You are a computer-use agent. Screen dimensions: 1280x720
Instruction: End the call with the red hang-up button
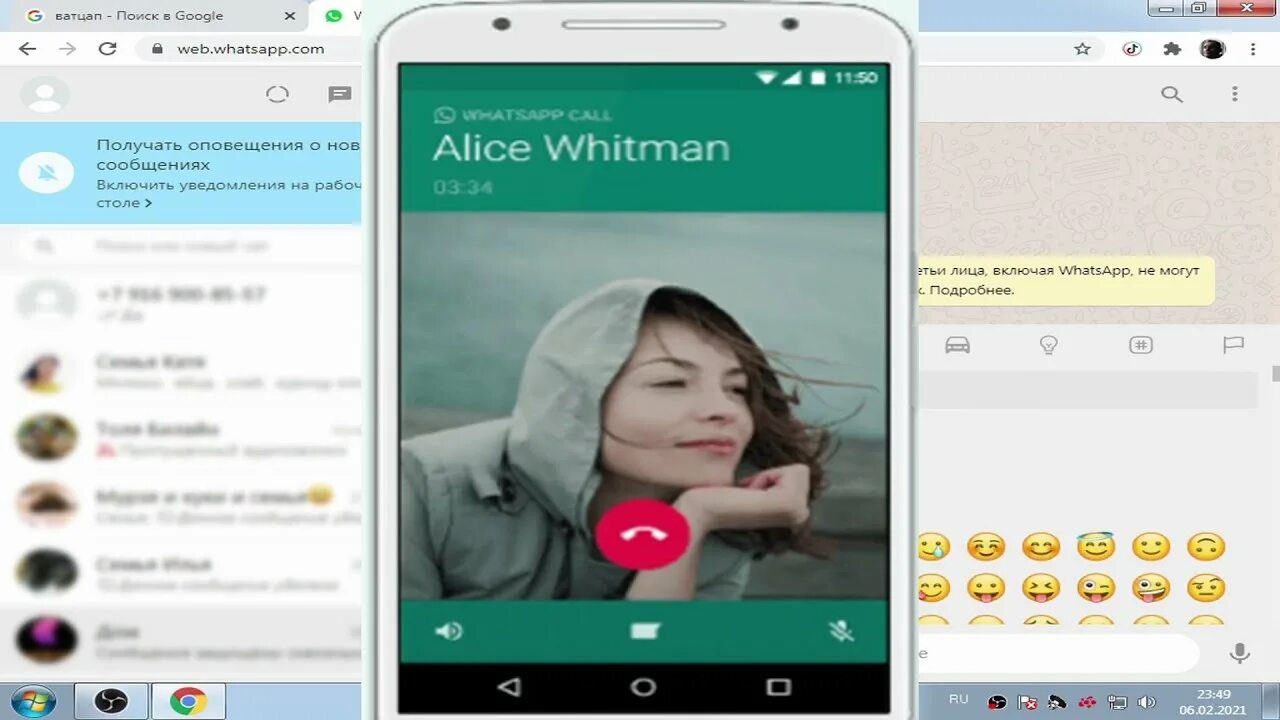point(642,534)
